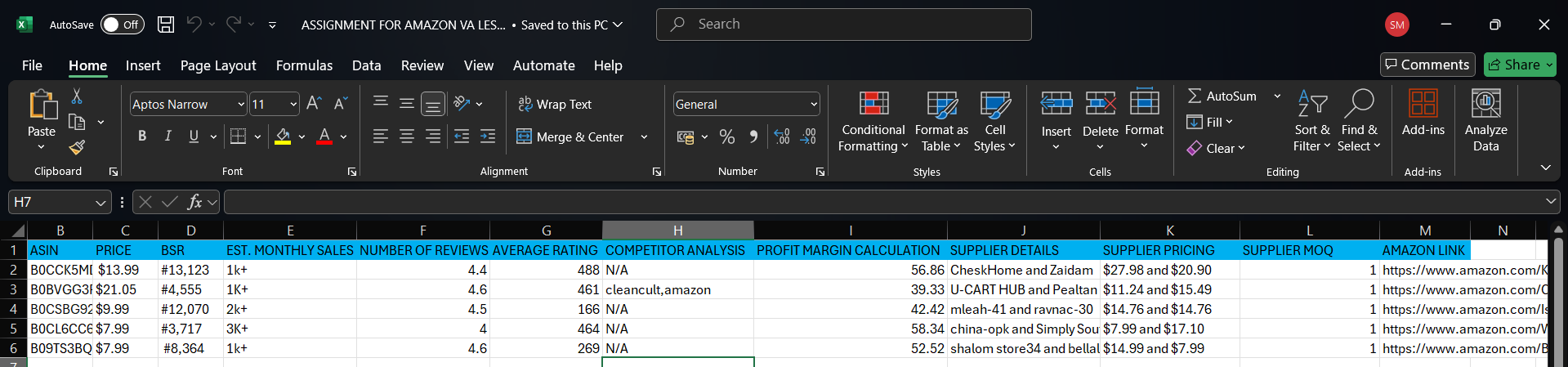The height and width of the screenshot is (367, 1568).
Task: Open the Sort & Filter menu
Action: [1311, 121]
